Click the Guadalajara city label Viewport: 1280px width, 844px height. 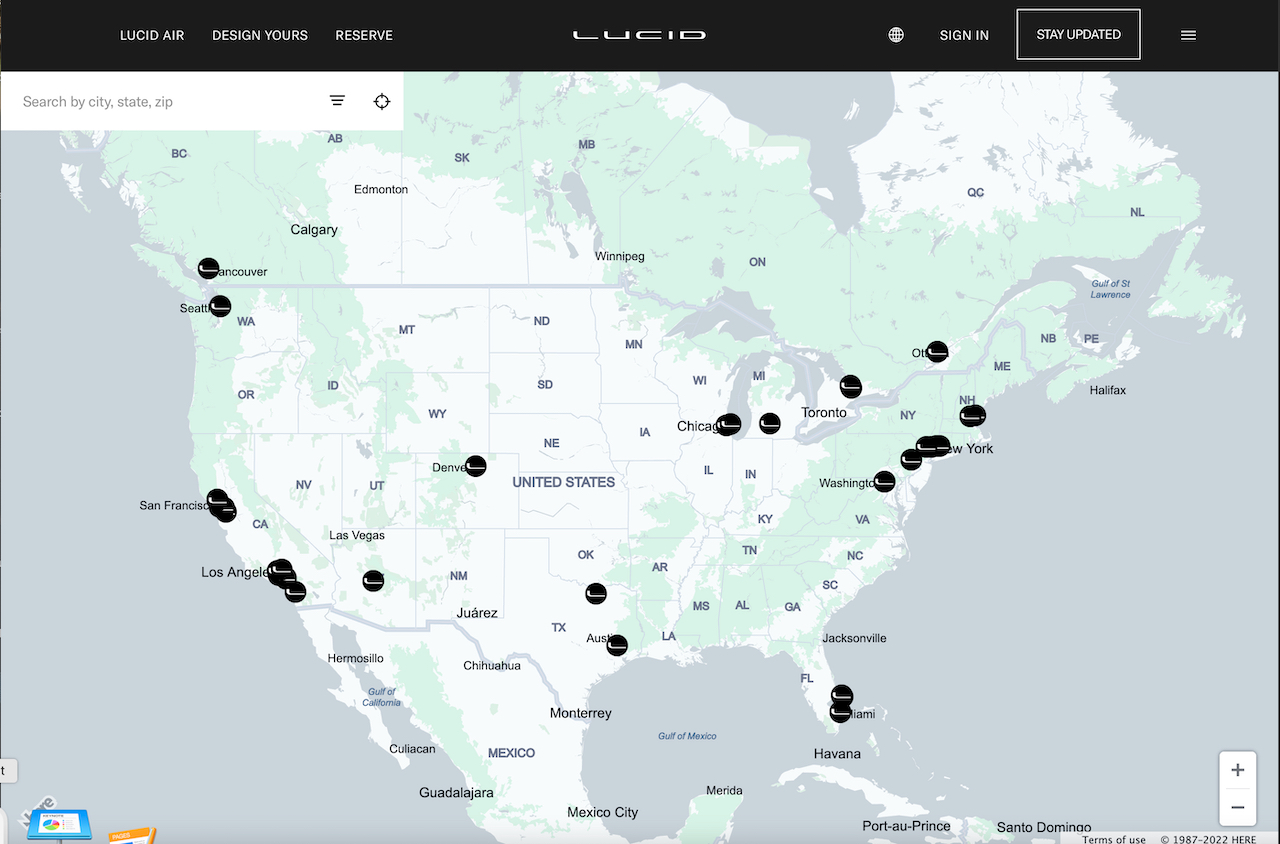pos(456,792)
